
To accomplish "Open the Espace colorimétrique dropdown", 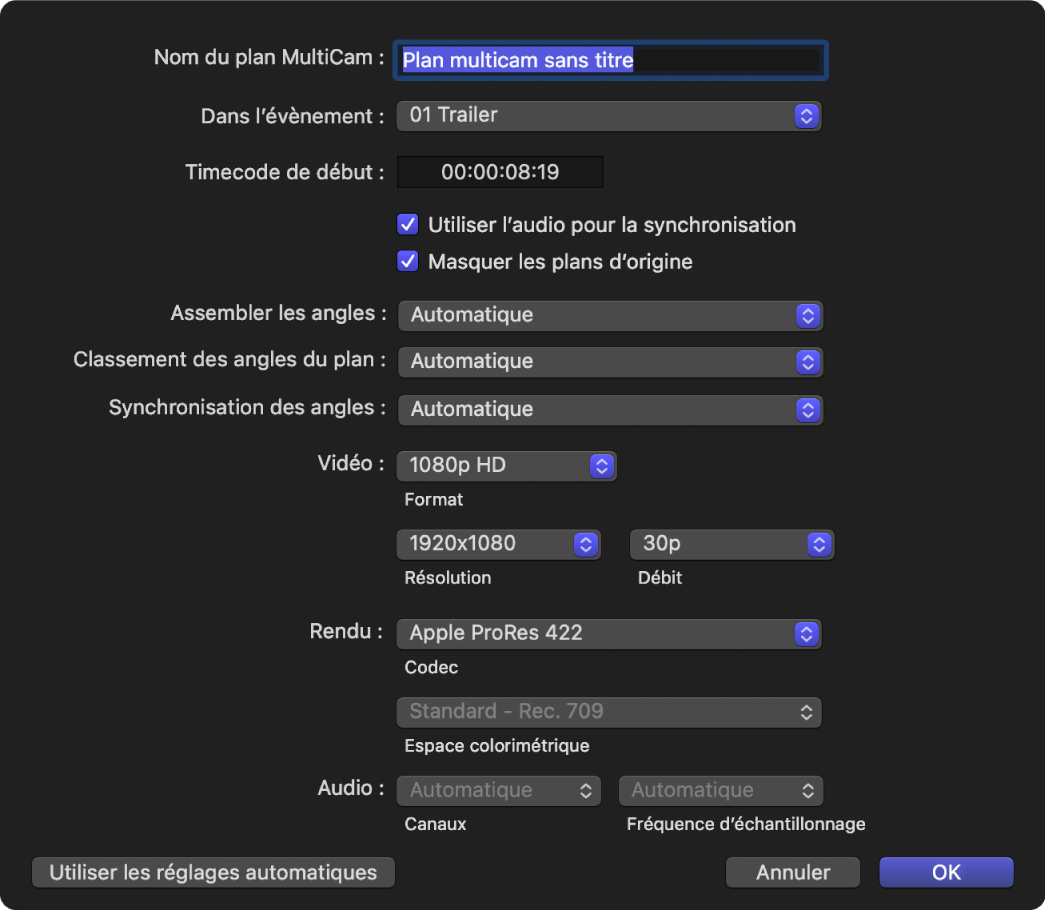I will [609, 711].
